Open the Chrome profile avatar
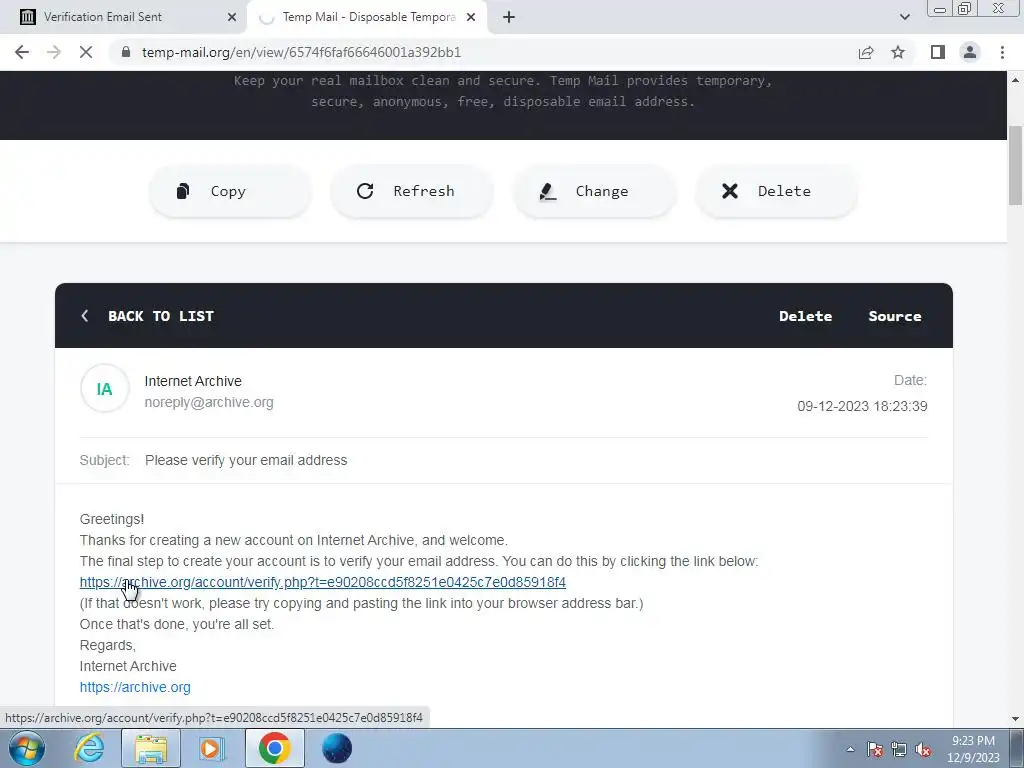Image resolution: width=1024 pixels, height=768 pixels. pyautogui.click(x=970, y=52)
